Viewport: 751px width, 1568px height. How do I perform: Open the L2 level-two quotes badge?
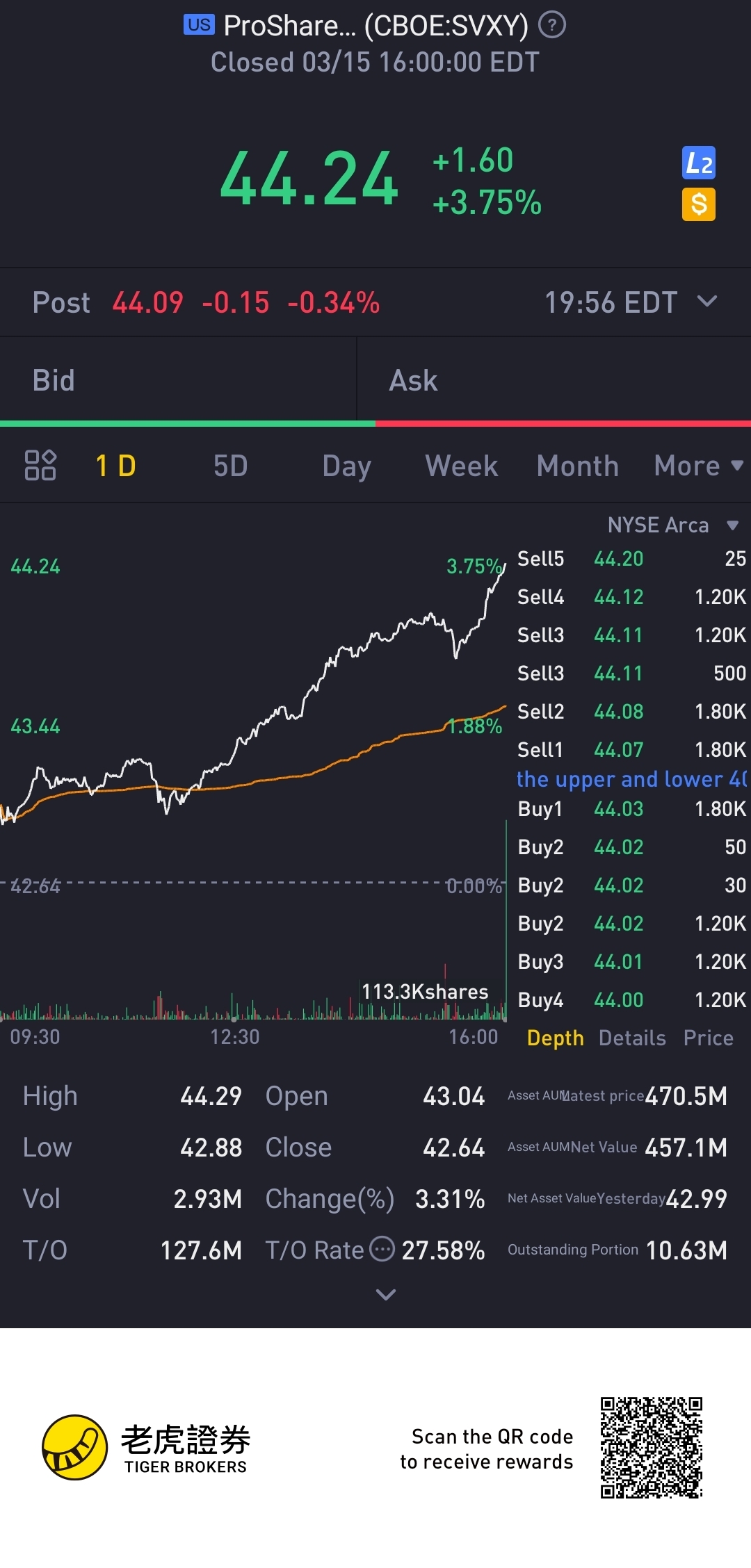[x=699, y=163]
